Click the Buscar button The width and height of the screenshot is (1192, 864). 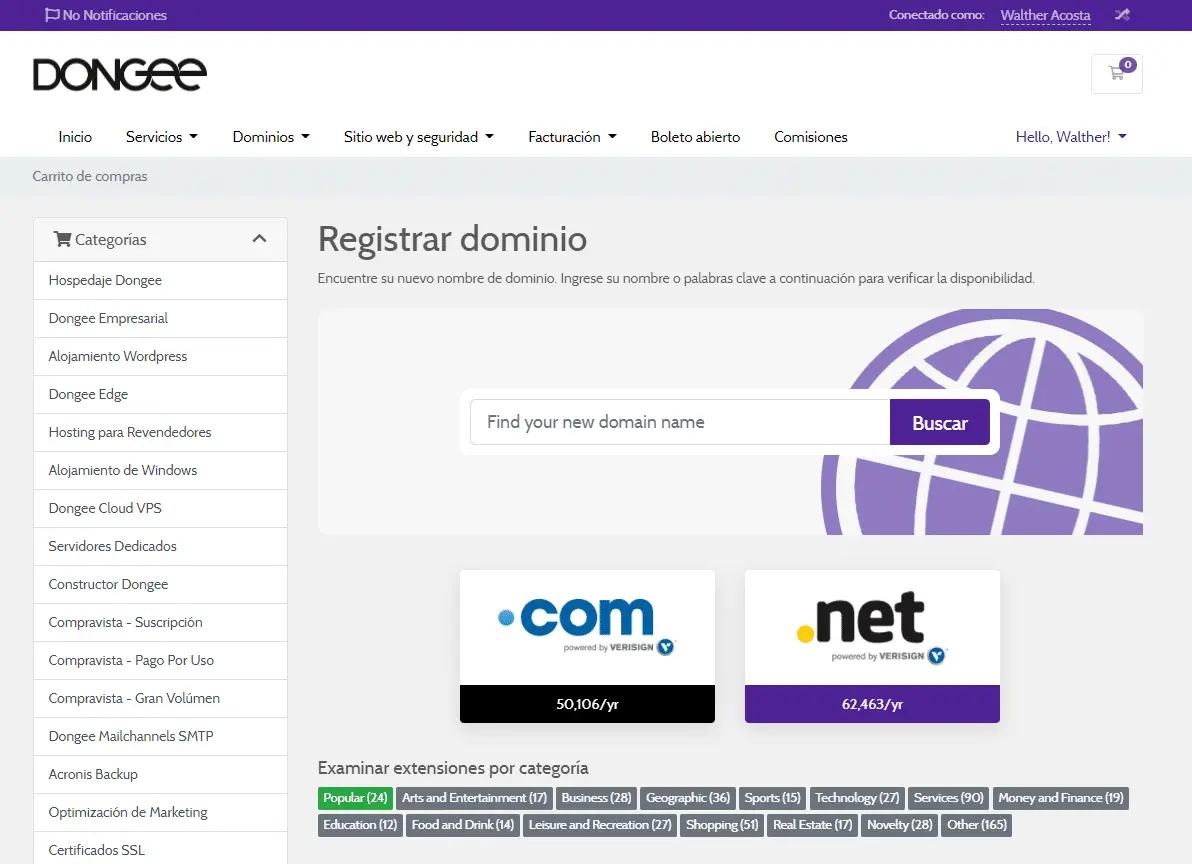pyautogui.click(x=940, y=423)
